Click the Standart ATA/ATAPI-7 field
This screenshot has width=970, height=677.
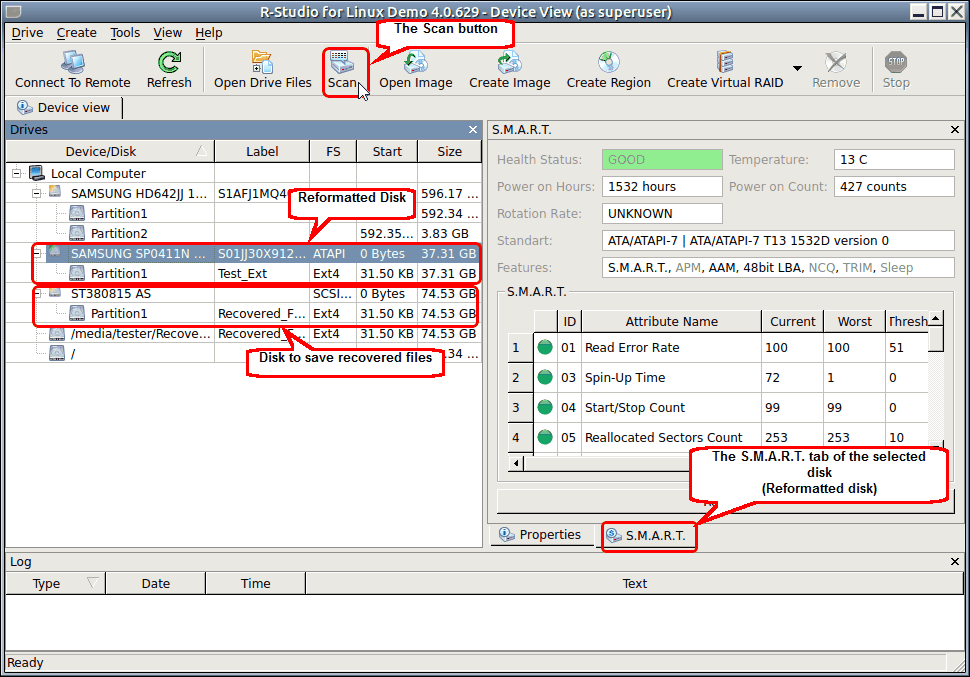778,241
